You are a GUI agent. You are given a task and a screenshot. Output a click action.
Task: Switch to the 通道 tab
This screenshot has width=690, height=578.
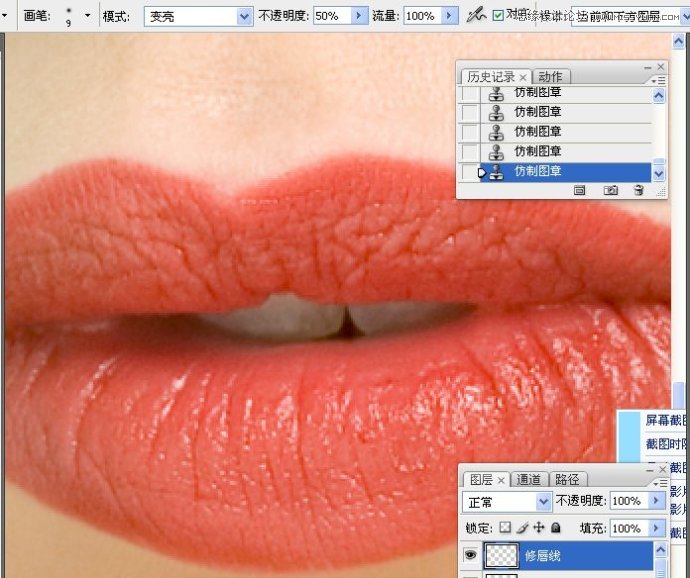529,479
